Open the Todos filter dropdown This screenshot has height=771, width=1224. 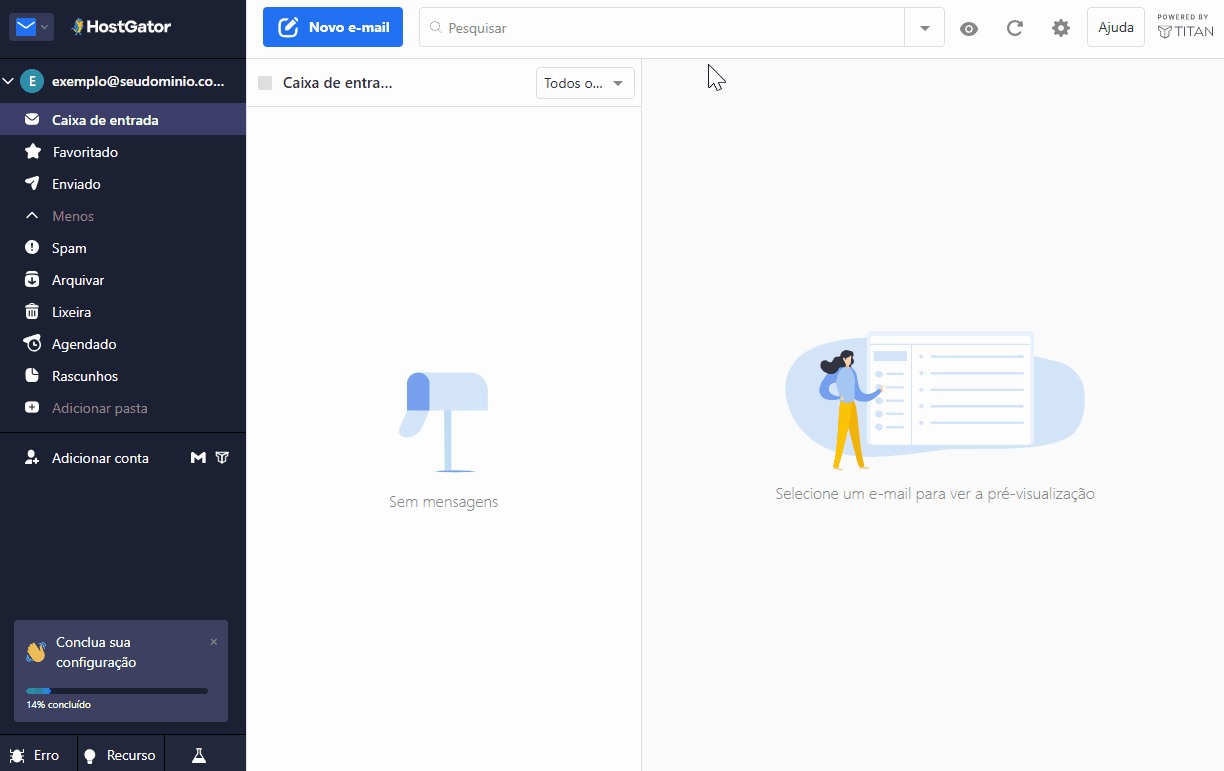point(585,83)
